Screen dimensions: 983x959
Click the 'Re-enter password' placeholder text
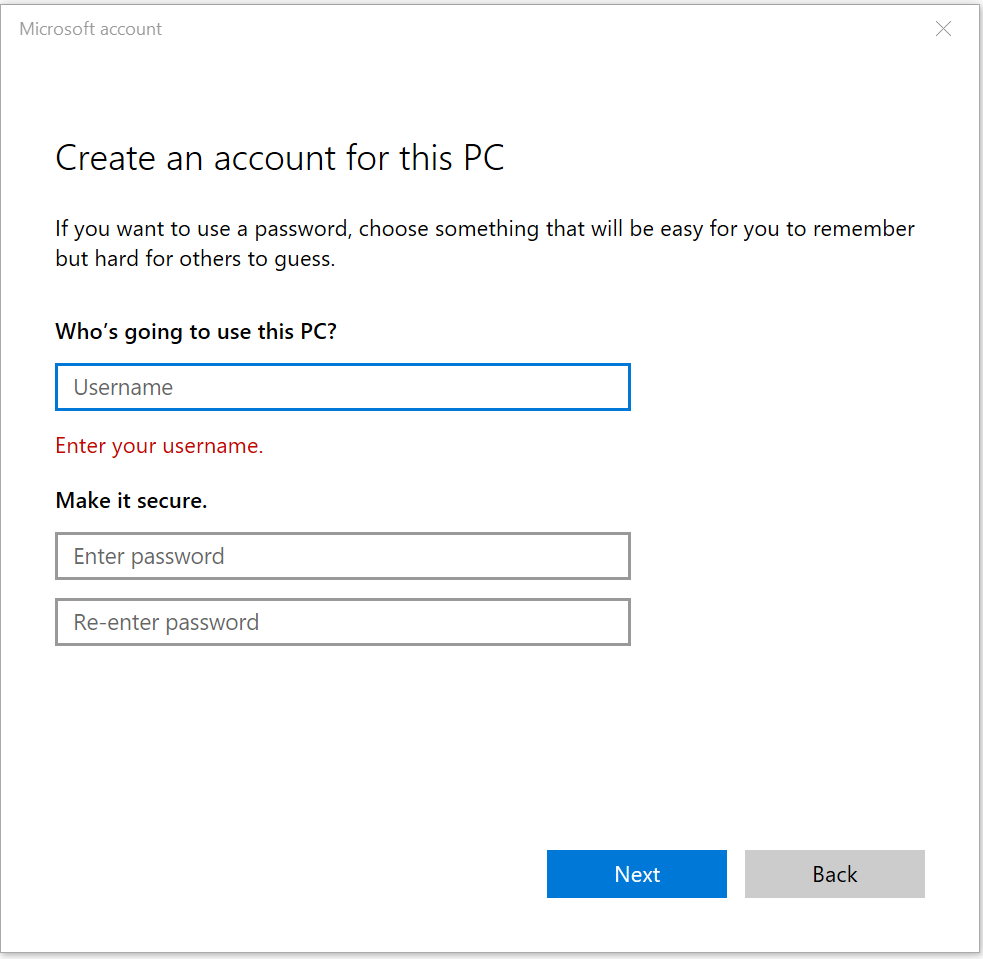tap(166, 622)
